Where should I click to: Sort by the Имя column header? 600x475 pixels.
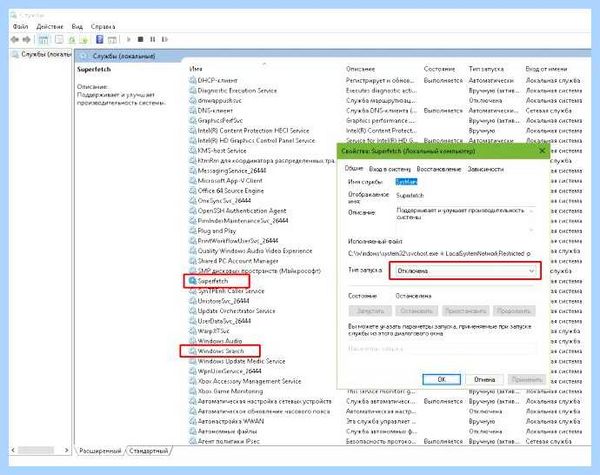pyautogui.click(x=196, y=69)
